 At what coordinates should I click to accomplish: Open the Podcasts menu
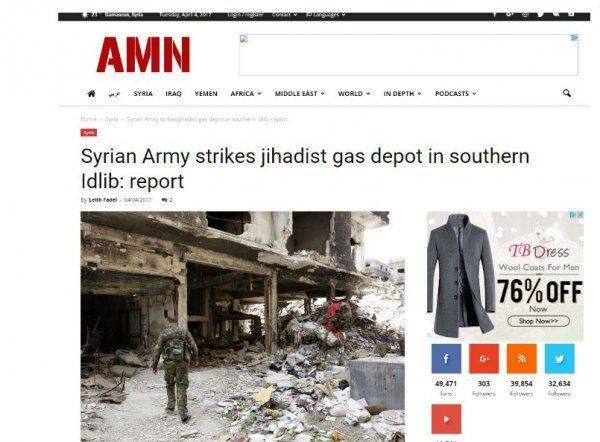(455, 93)
